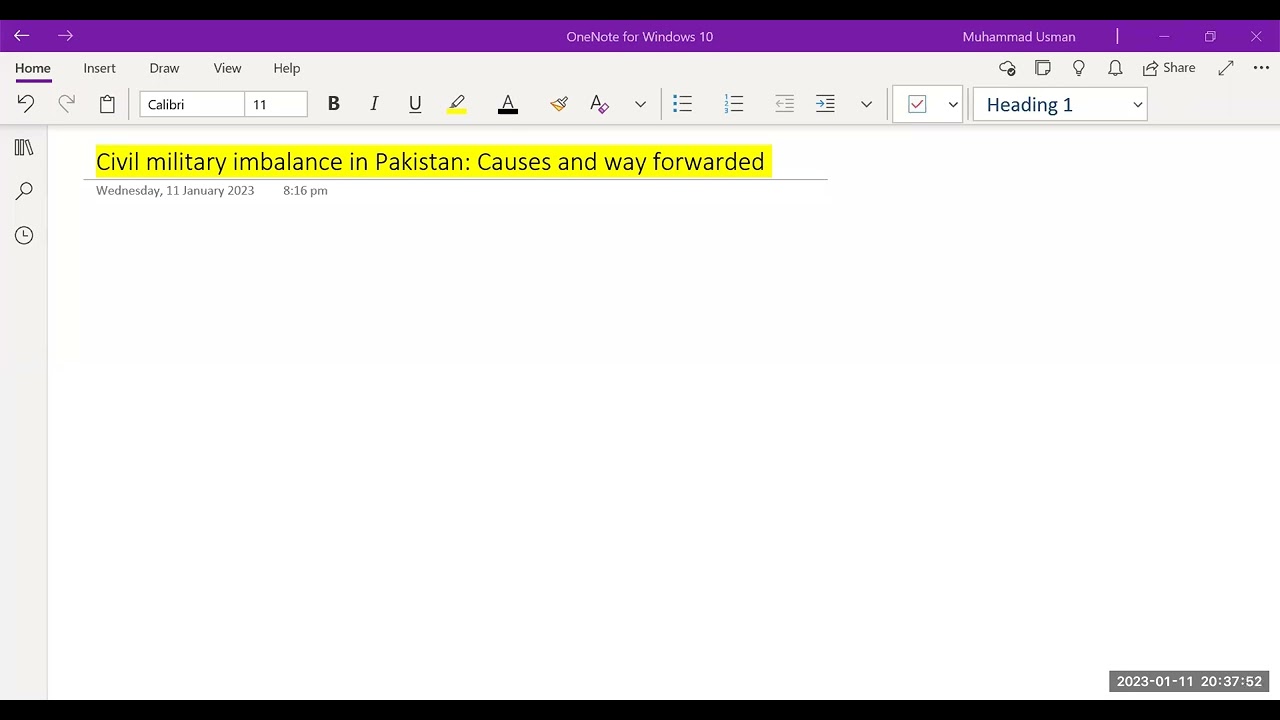Screen dimensions: 1280x720
Task: Close the OneNote window
Action: pos(1256,36)
